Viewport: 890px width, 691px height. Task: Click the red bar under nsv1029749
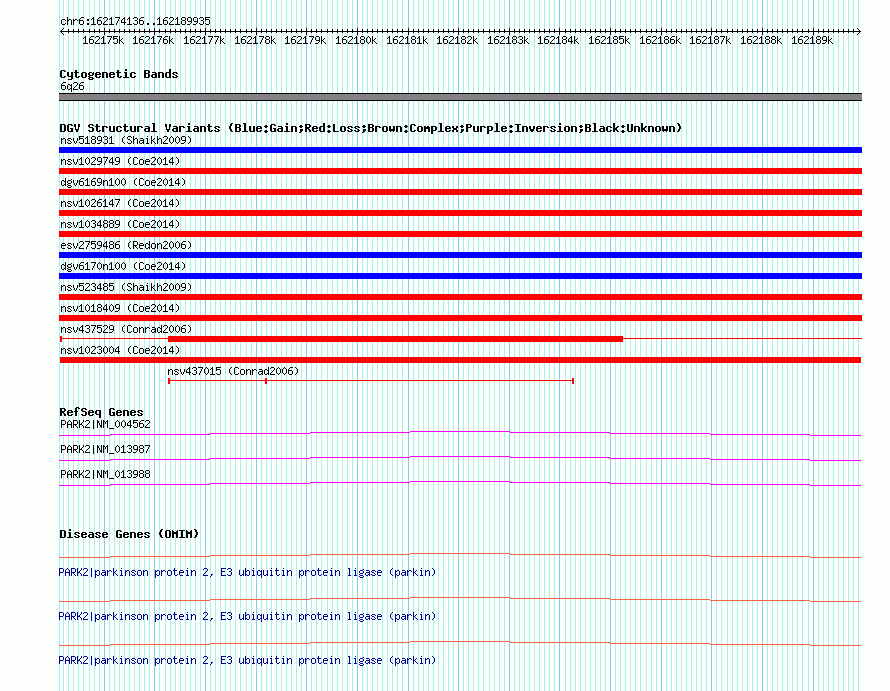point(460,171)
